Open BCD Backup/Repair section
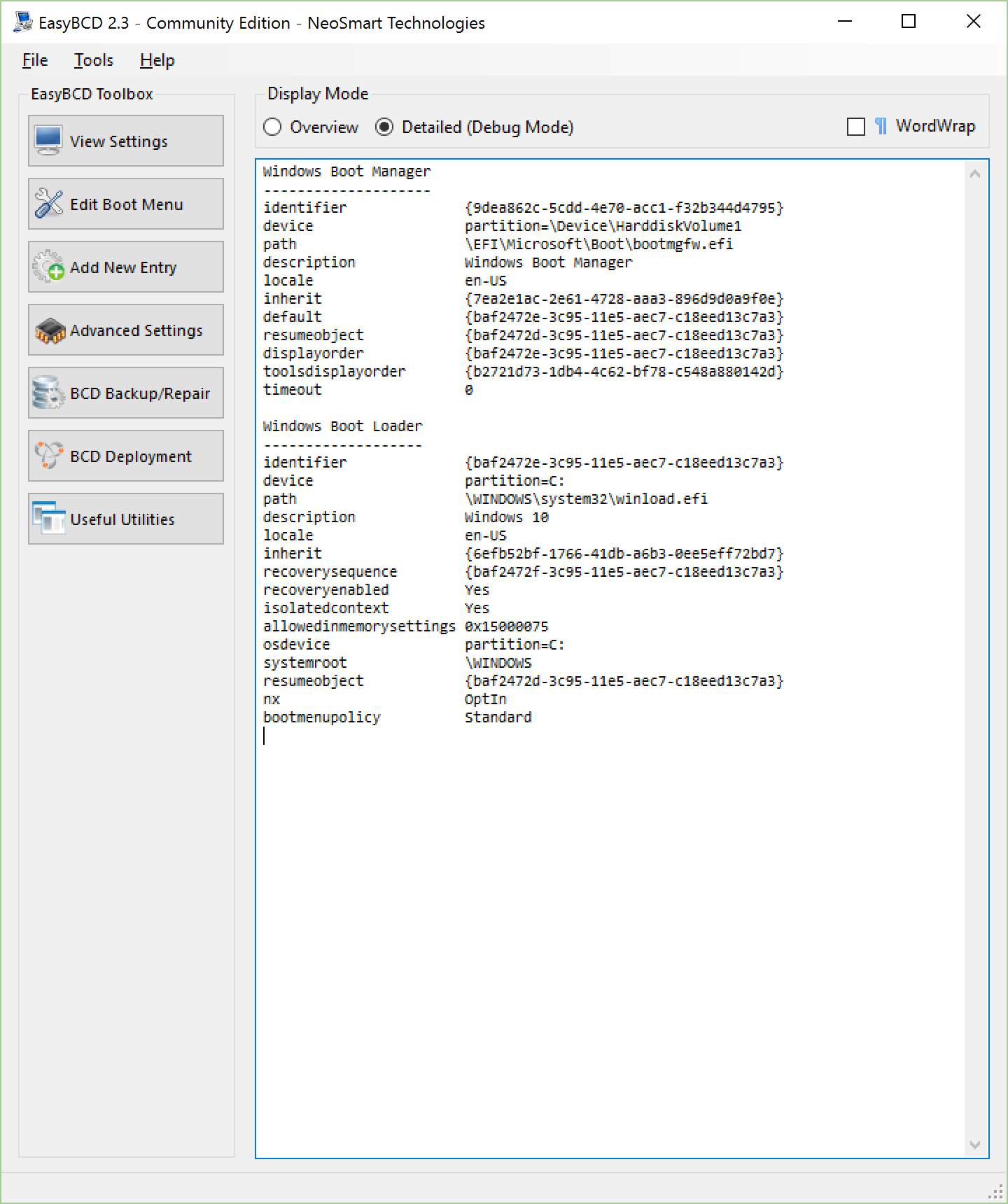This screenshot has height=1204, width=1008. (x=126, y=393)
